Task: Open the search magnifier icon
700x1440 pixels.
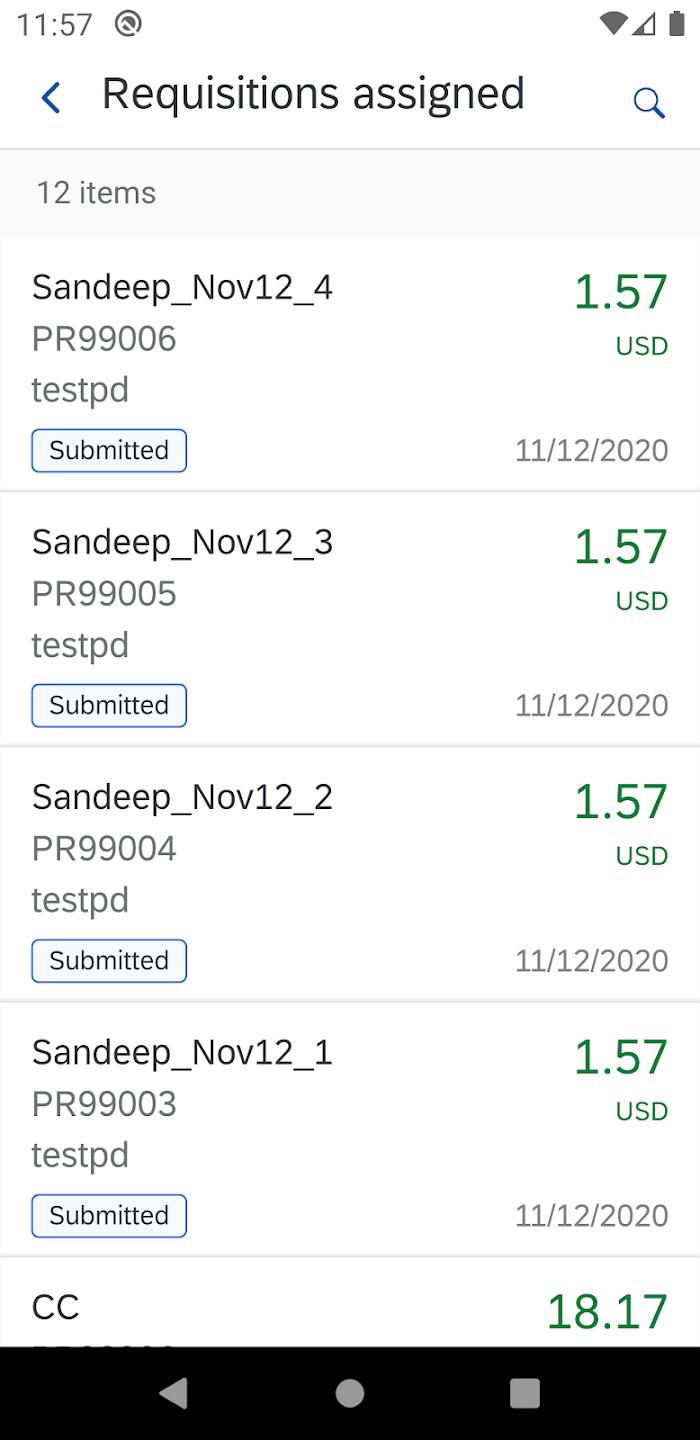Action: (x=649, y=102)
